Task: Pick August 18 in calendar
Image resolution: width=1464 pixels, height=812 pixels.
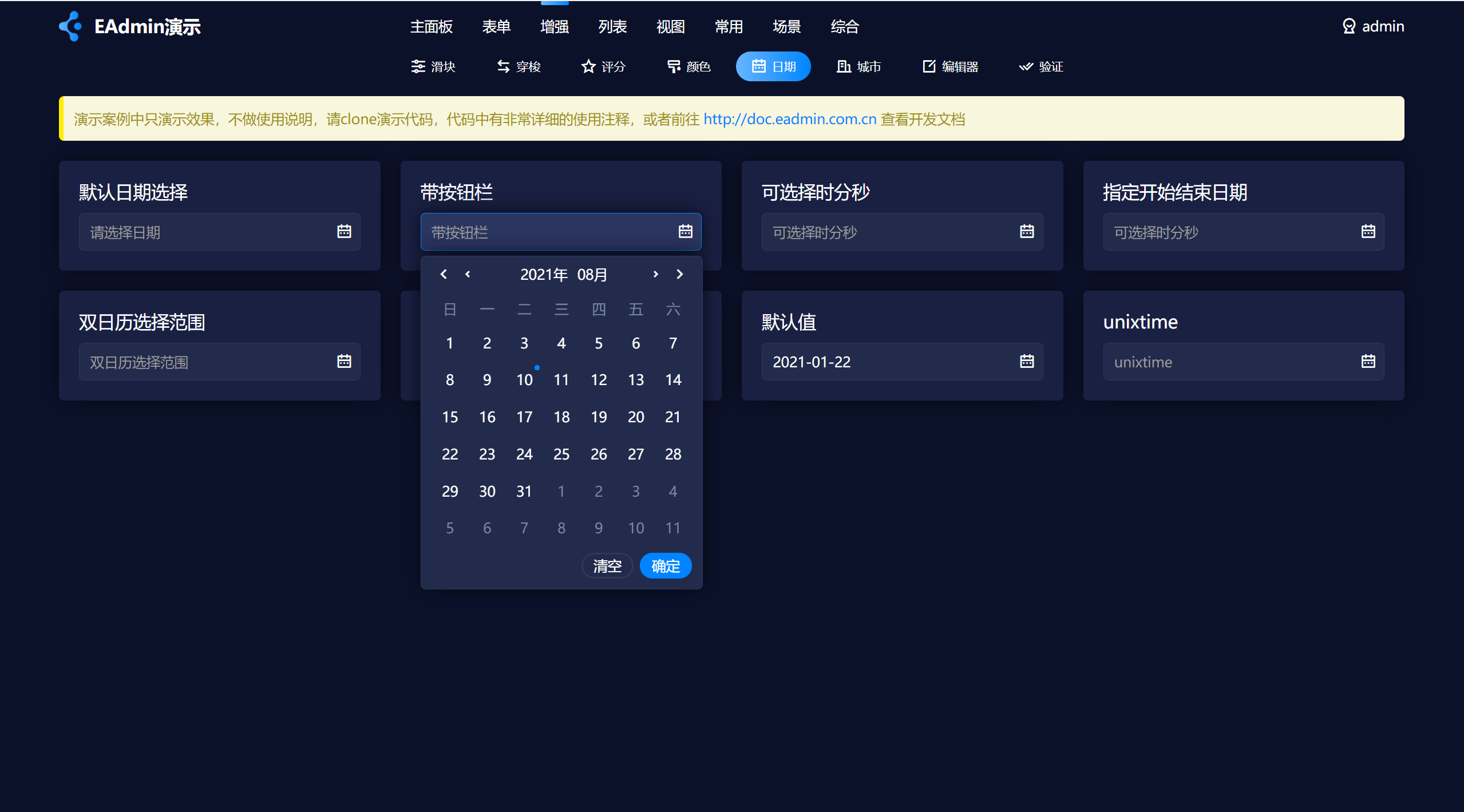Action: [561, 417]
